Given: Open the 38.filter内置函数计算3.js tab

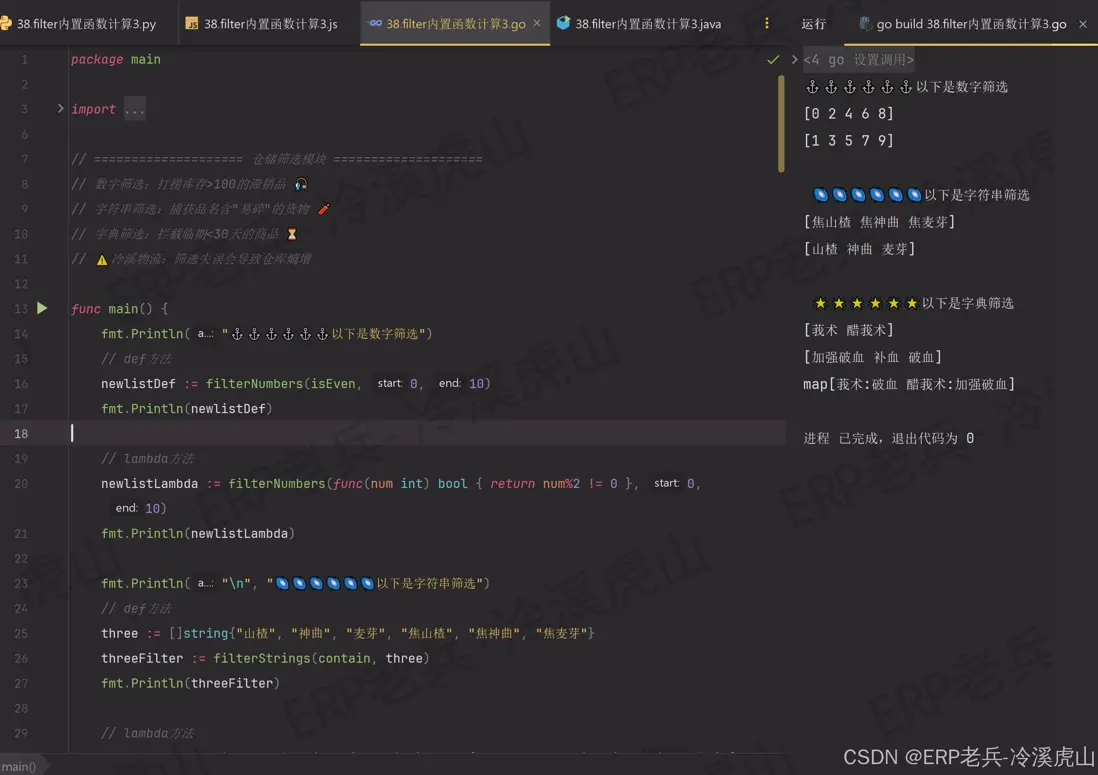Looking at the screenshot, I should 262,24.
